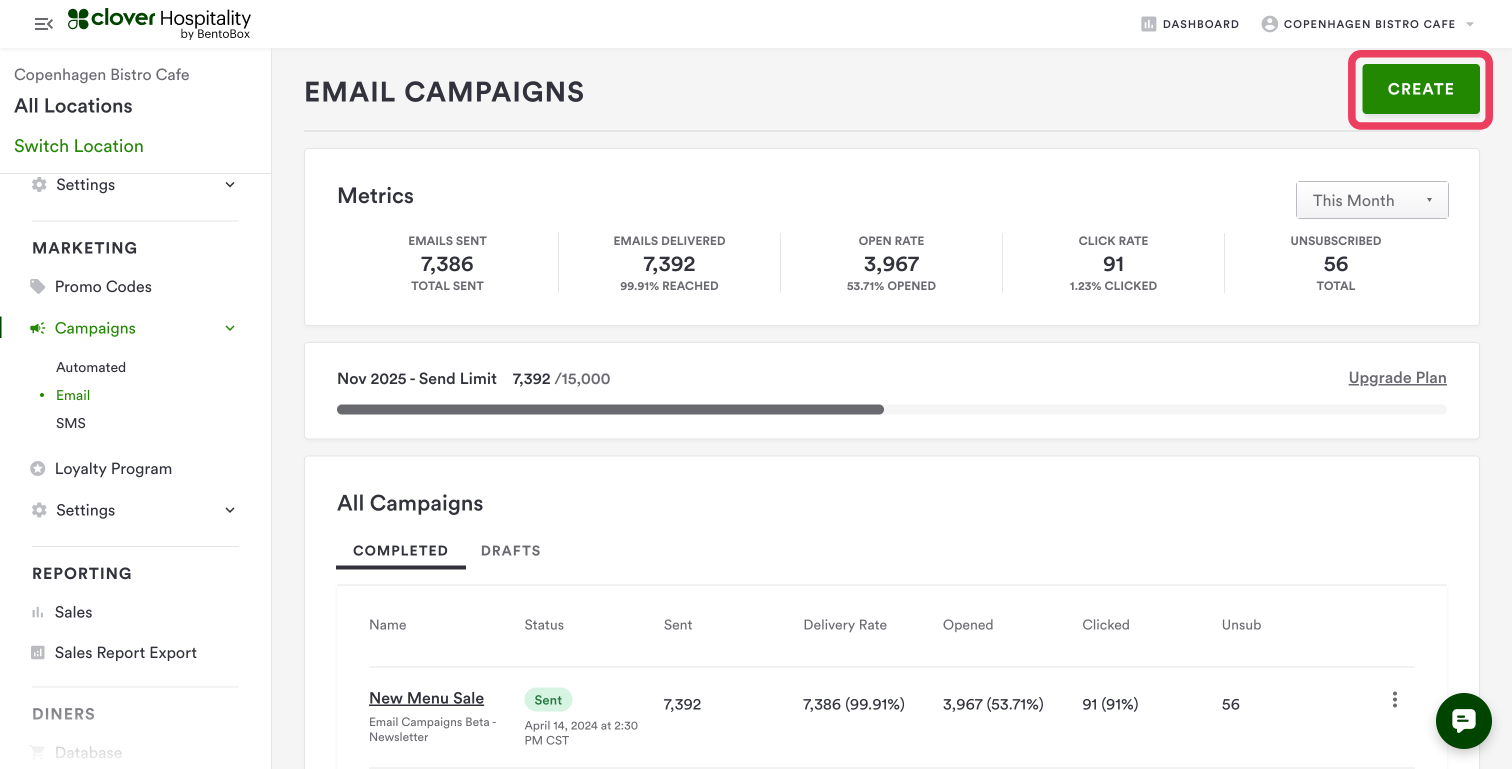Click the Sales bar chart icon
Viewport: 1512px width, 769px height.
tap(38, 612)
